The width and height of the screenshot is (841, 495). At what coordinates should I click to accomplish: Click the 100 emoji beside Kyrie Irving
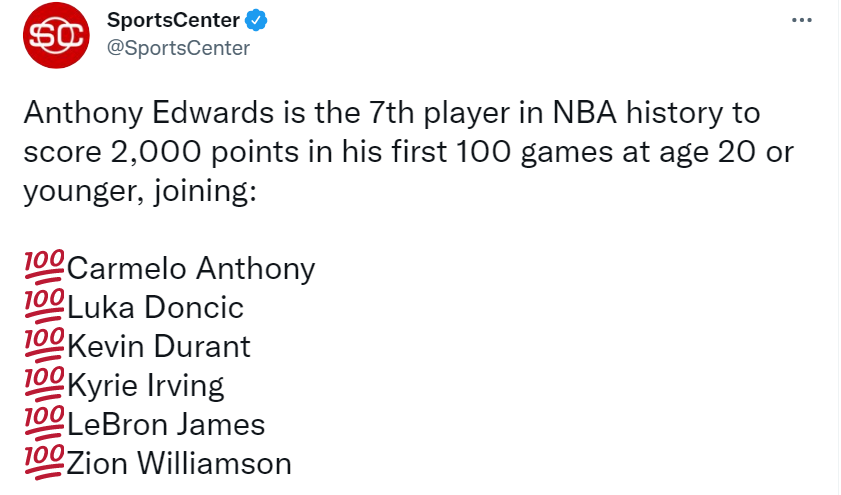click(x=45, y=383)
